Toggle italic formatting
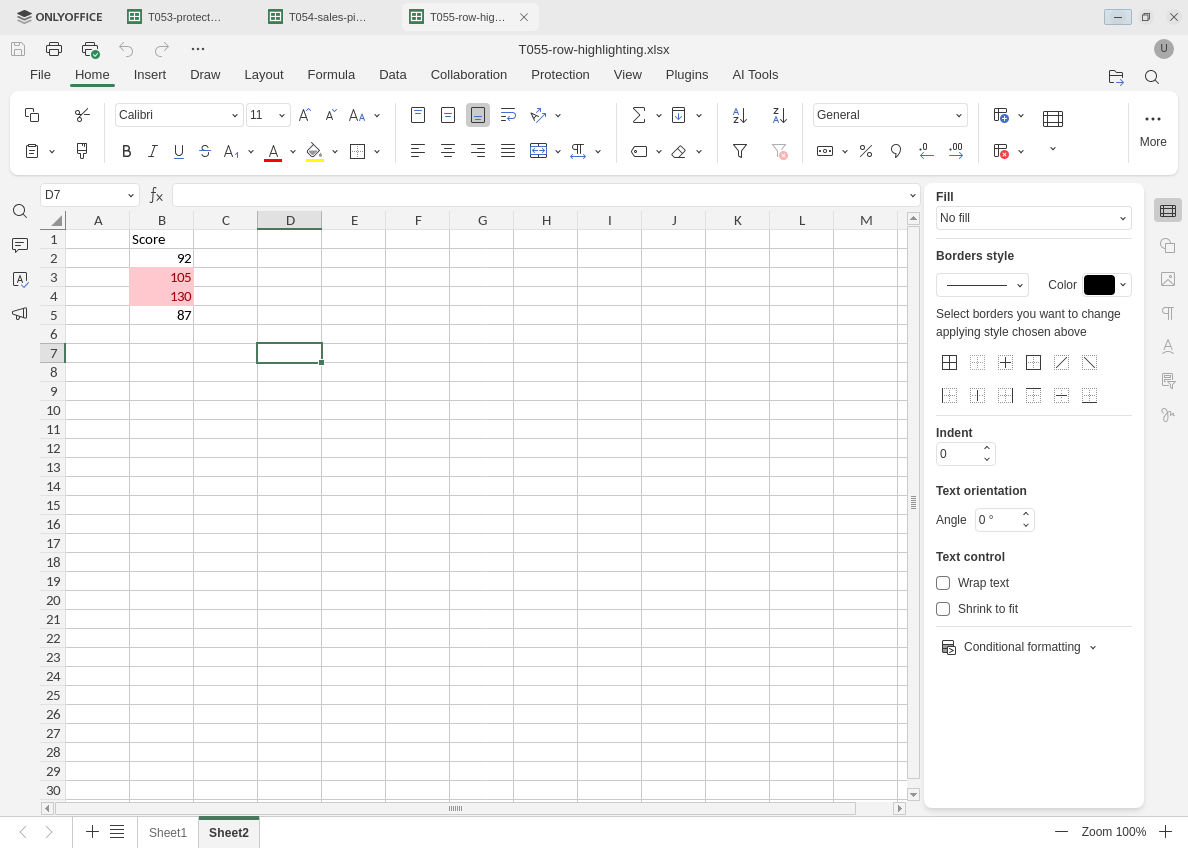 [152, 151]
